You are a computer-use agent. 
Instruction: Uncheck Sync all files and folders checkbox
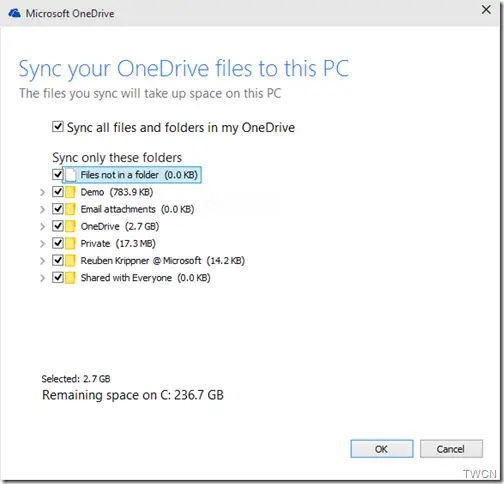click(x=58, y=127)
